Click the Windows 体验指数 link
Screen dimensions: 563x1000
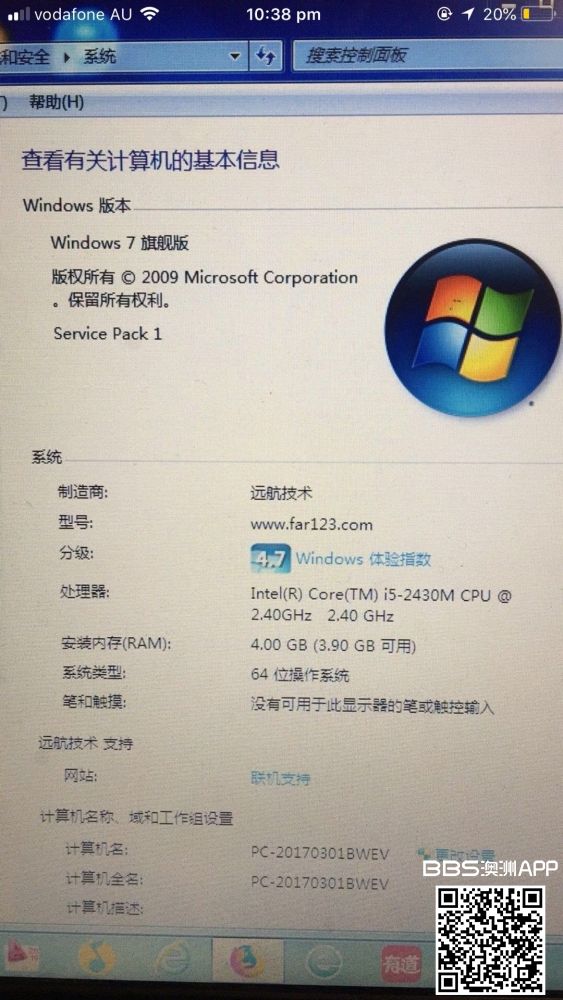(x=363, y=559)
